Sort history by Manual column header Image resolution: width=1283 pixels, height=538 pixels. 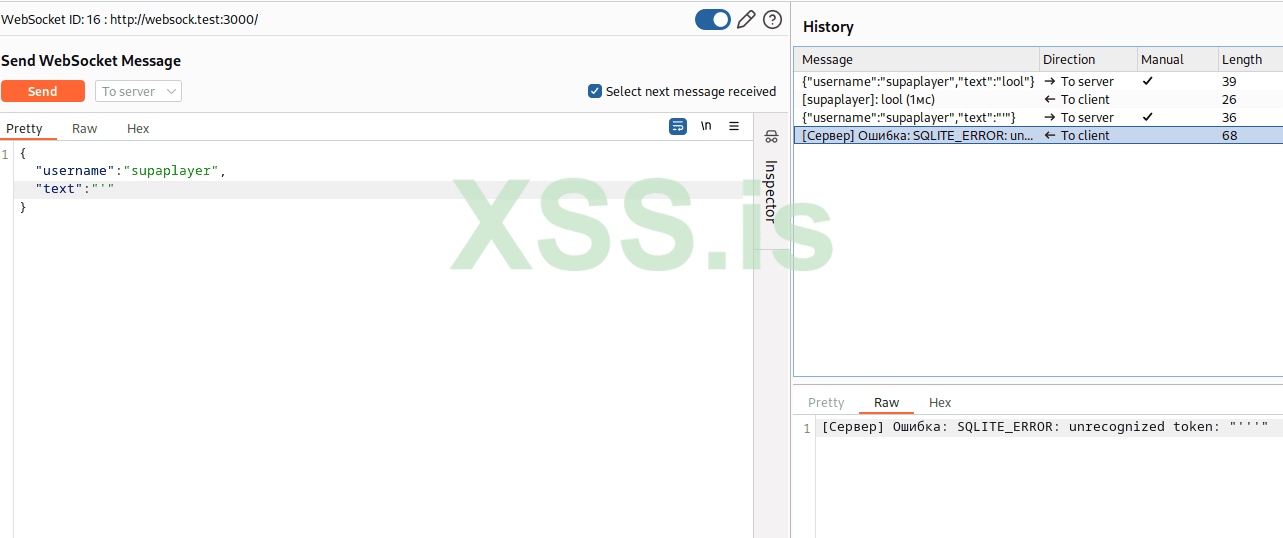click(x=1178, y=59)
